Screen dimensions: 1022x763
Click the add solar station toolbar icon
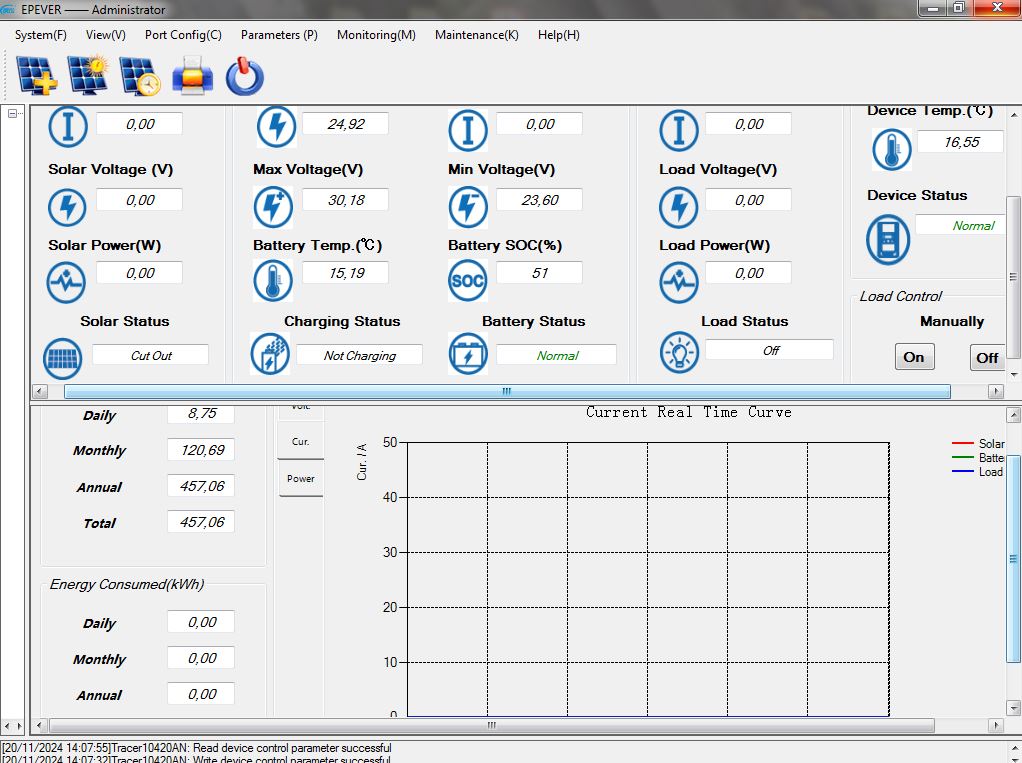pos(37,75)
